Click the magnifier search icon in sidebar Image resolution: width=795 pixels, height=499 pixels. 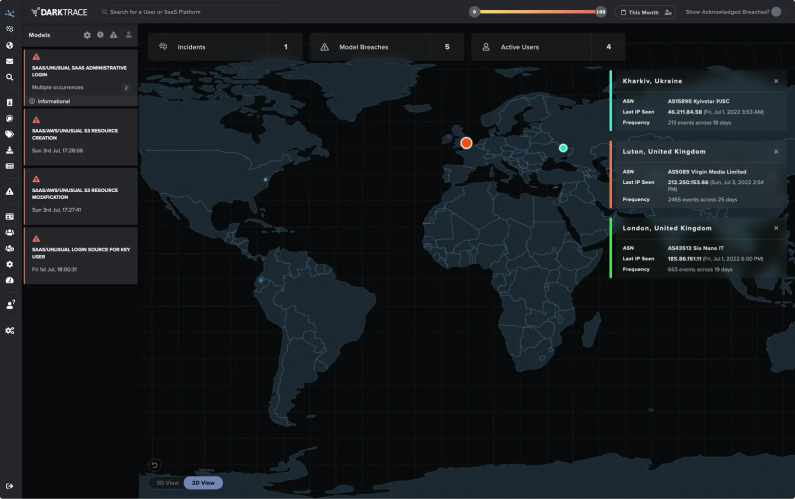pyautogui.click(x=9, y=77)
